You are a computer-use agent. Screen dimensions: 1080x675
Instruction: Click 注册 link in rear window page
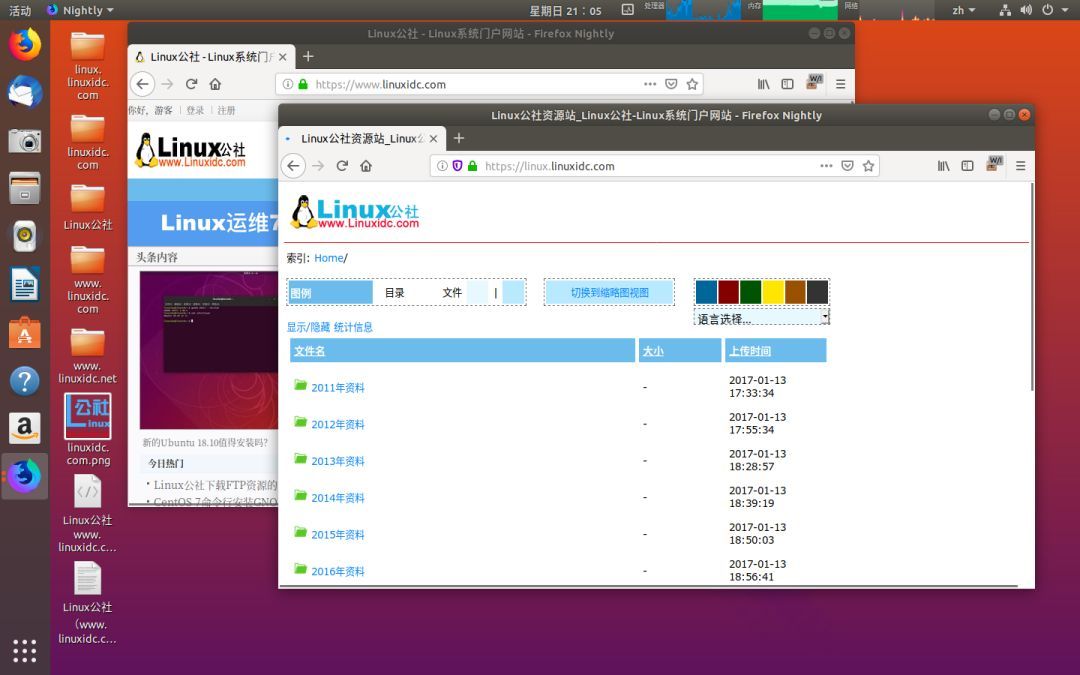click(x=227, y=110)
